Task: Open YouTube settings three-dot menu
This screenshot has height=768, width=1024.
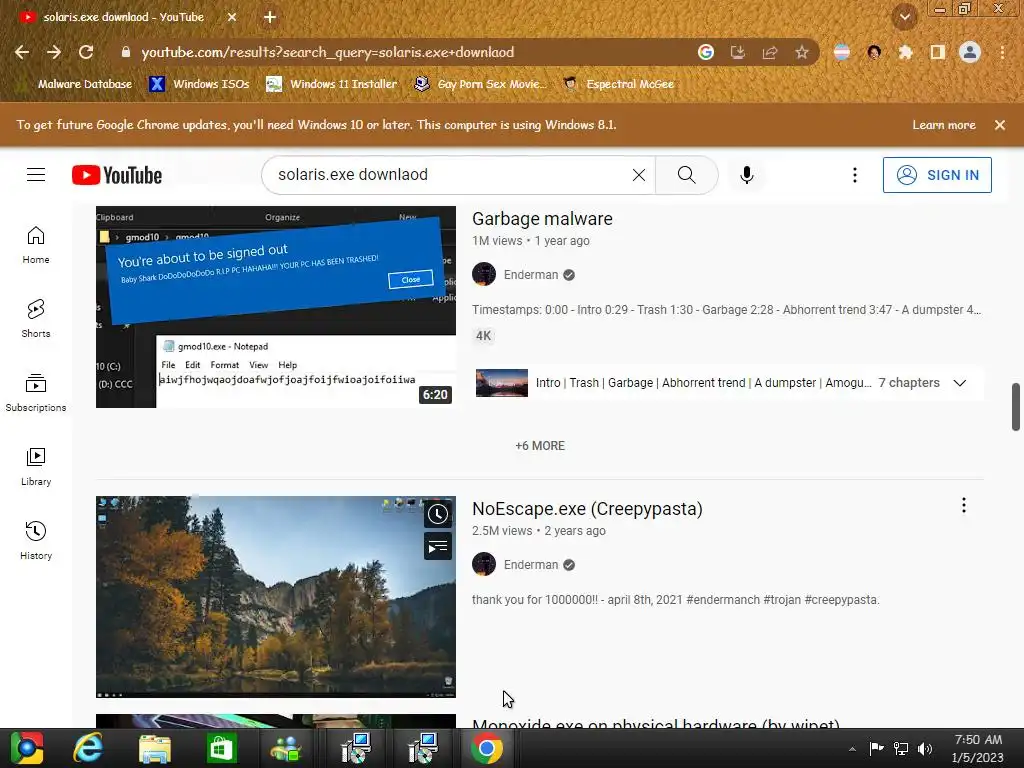Action: [x=854, y=175]
